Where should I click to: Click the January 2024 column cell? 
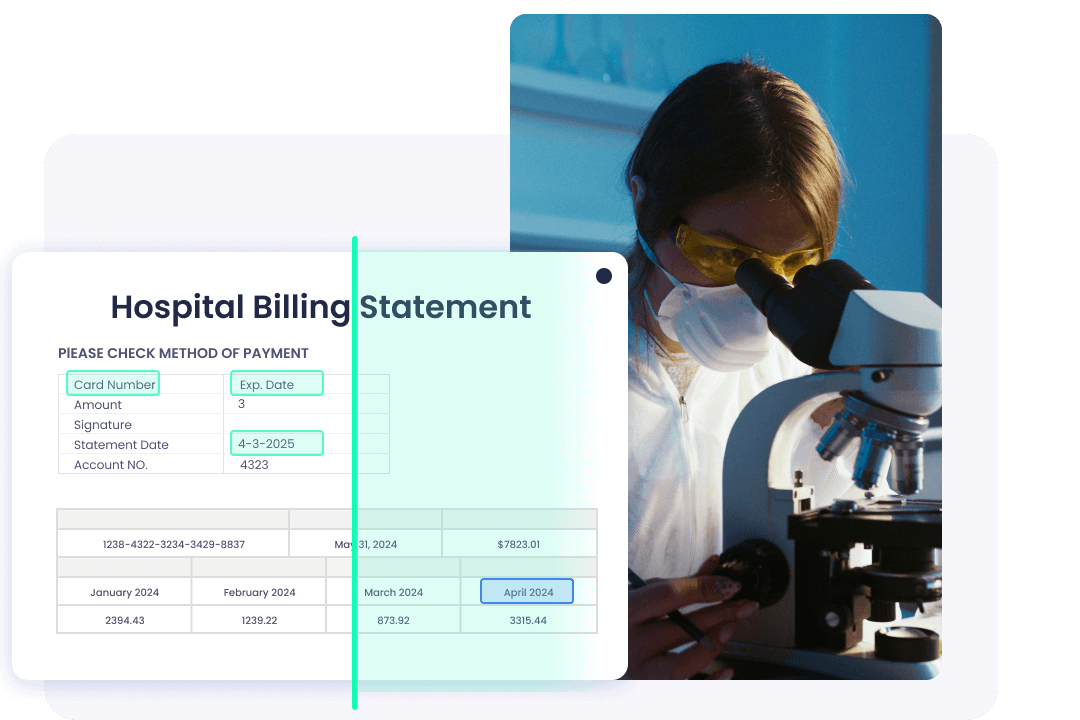pos(124,592)
